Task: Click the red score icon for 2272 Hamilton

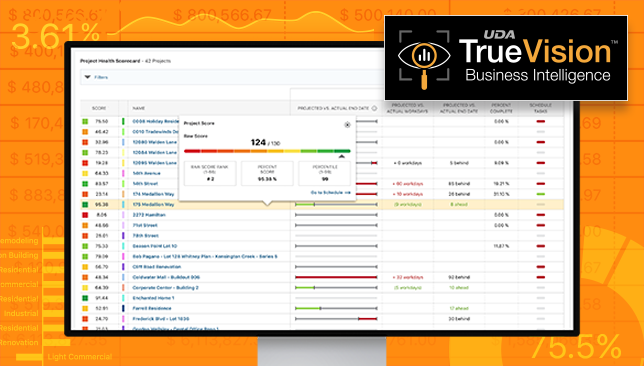Action: (85, 215)
